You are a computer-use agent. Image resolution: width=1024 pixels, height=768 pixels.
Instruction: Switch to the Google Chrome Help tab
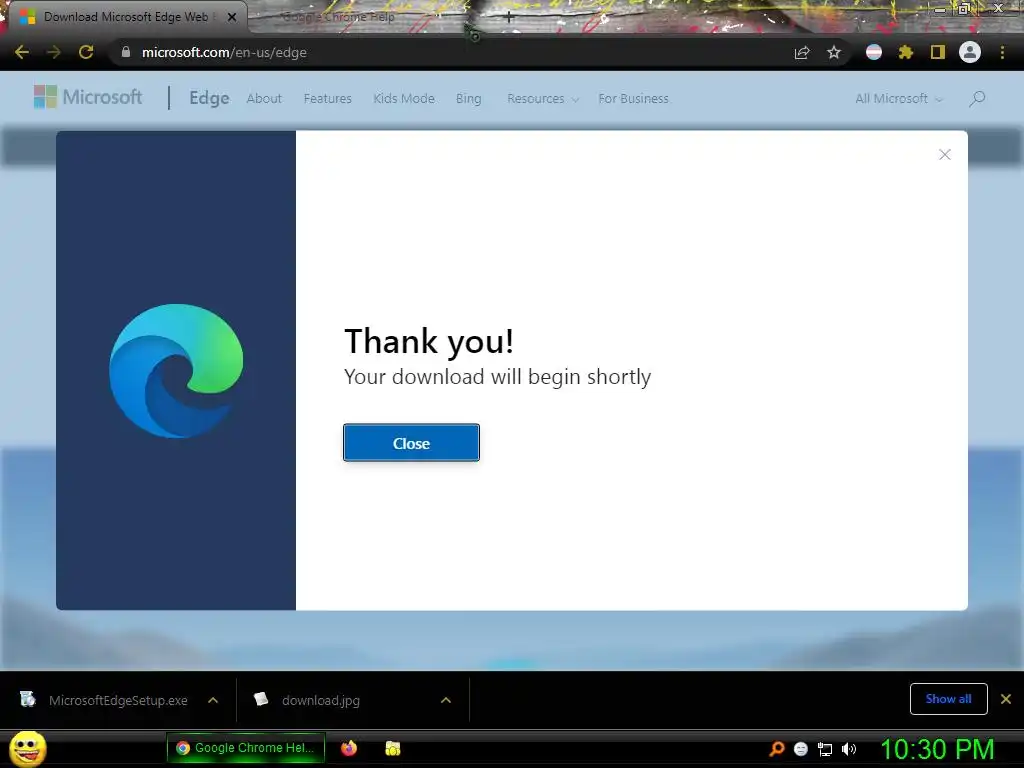tap(340, 17)
